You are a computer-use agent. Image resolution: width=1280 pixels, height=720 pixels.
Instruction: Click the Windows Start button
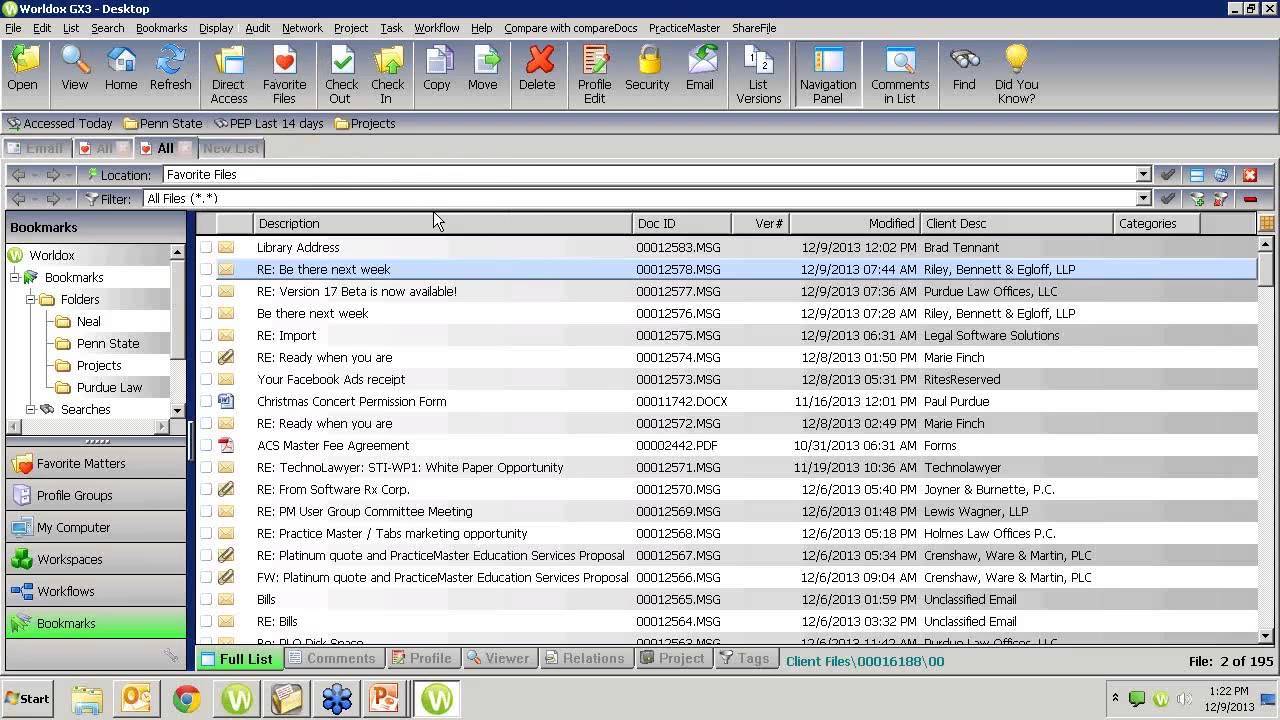tap(27, 699)
